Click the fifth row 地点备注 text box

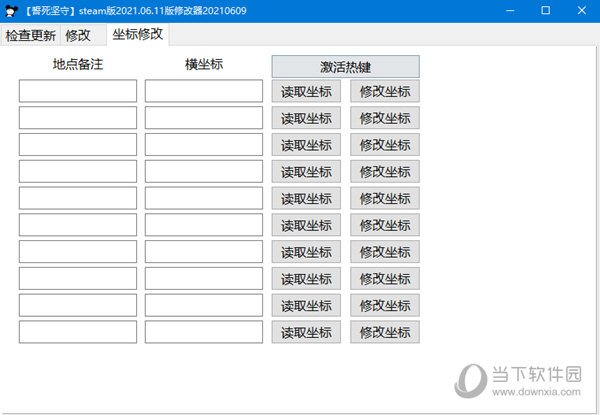tap(78, 198)
